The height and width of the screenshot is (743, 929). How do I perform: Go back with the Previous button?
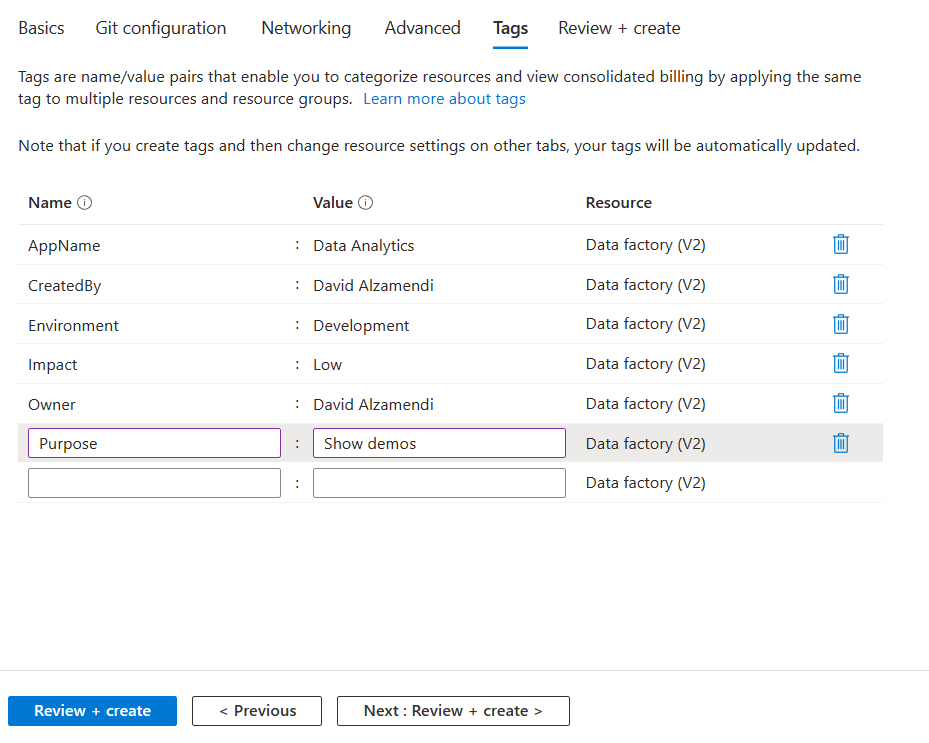click(257, 710)
